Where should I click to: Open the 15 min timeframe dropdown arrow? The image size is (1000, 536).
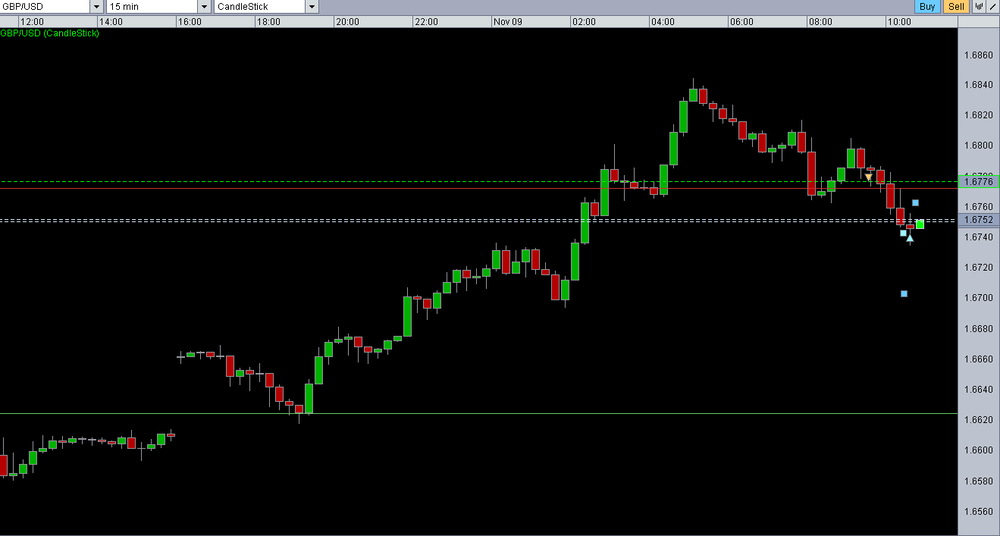coord(204,7)
